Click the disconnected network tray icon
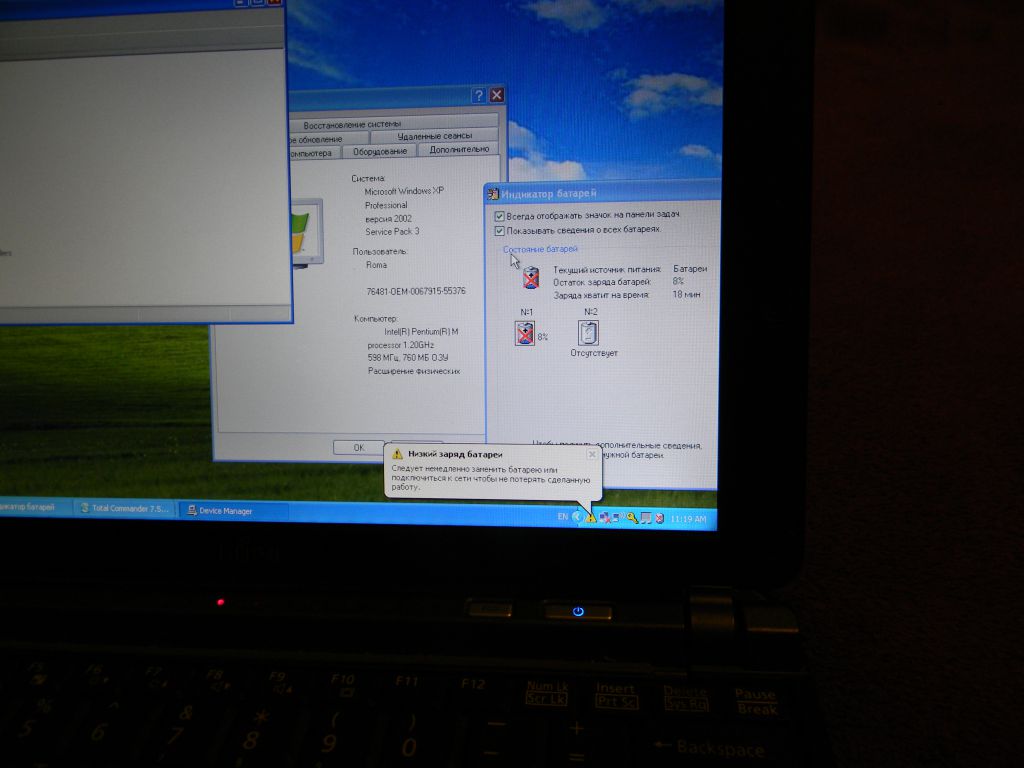Screen dimensions: 1024x768 605,518
